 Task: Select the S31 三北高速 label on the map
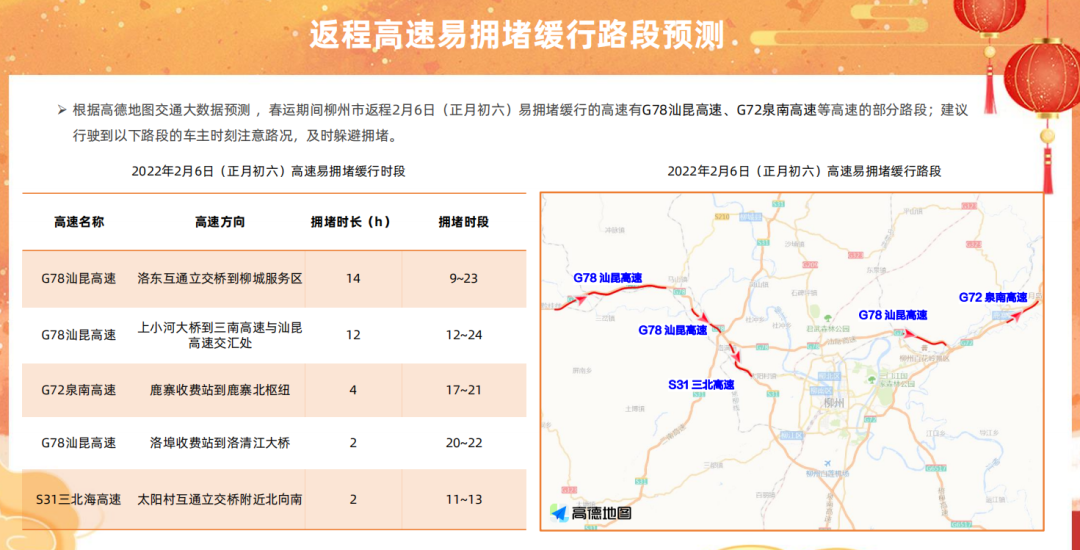[701, 384]
